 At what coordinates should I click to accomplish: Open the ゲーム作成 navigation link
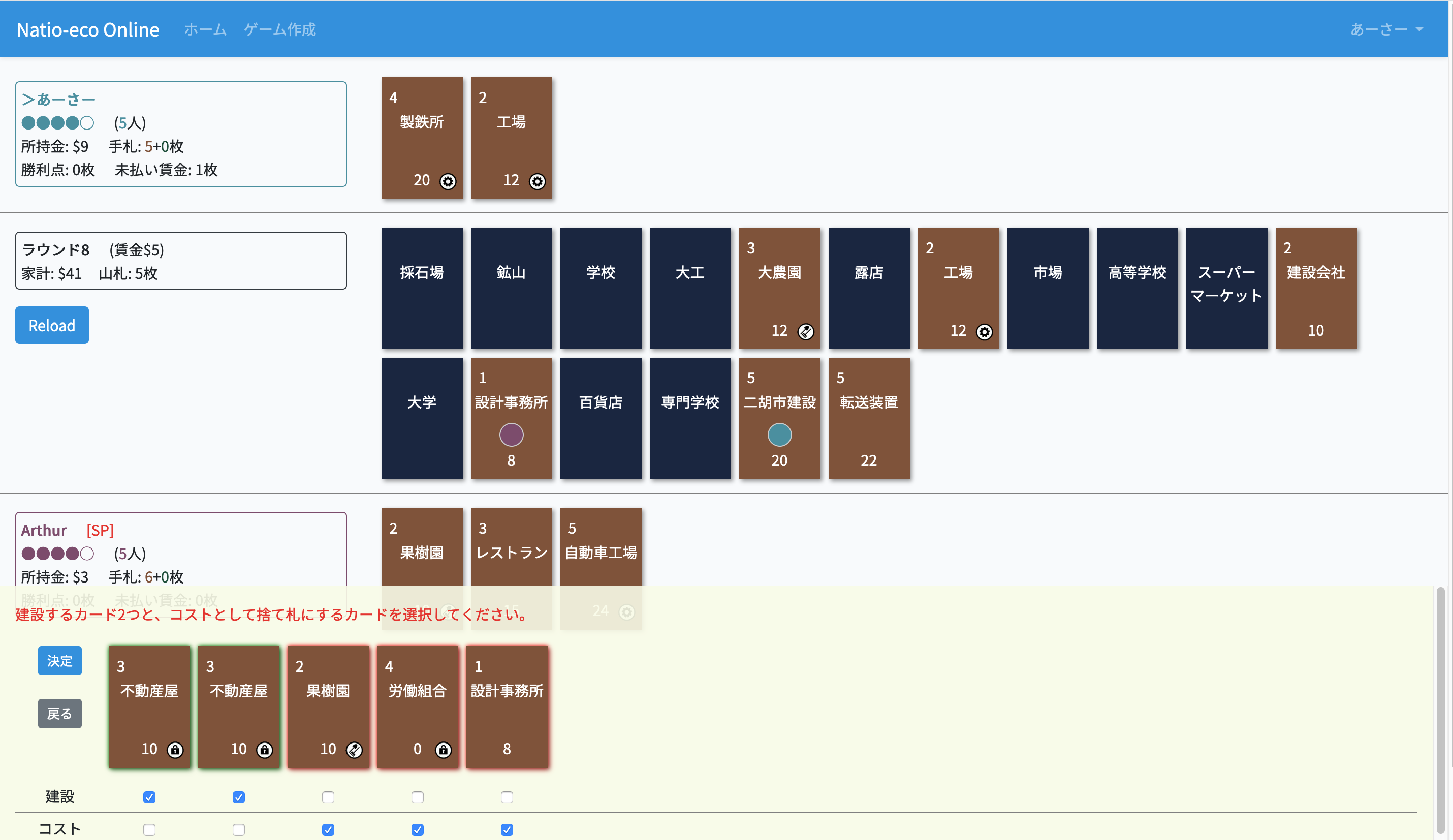[279, 29]
